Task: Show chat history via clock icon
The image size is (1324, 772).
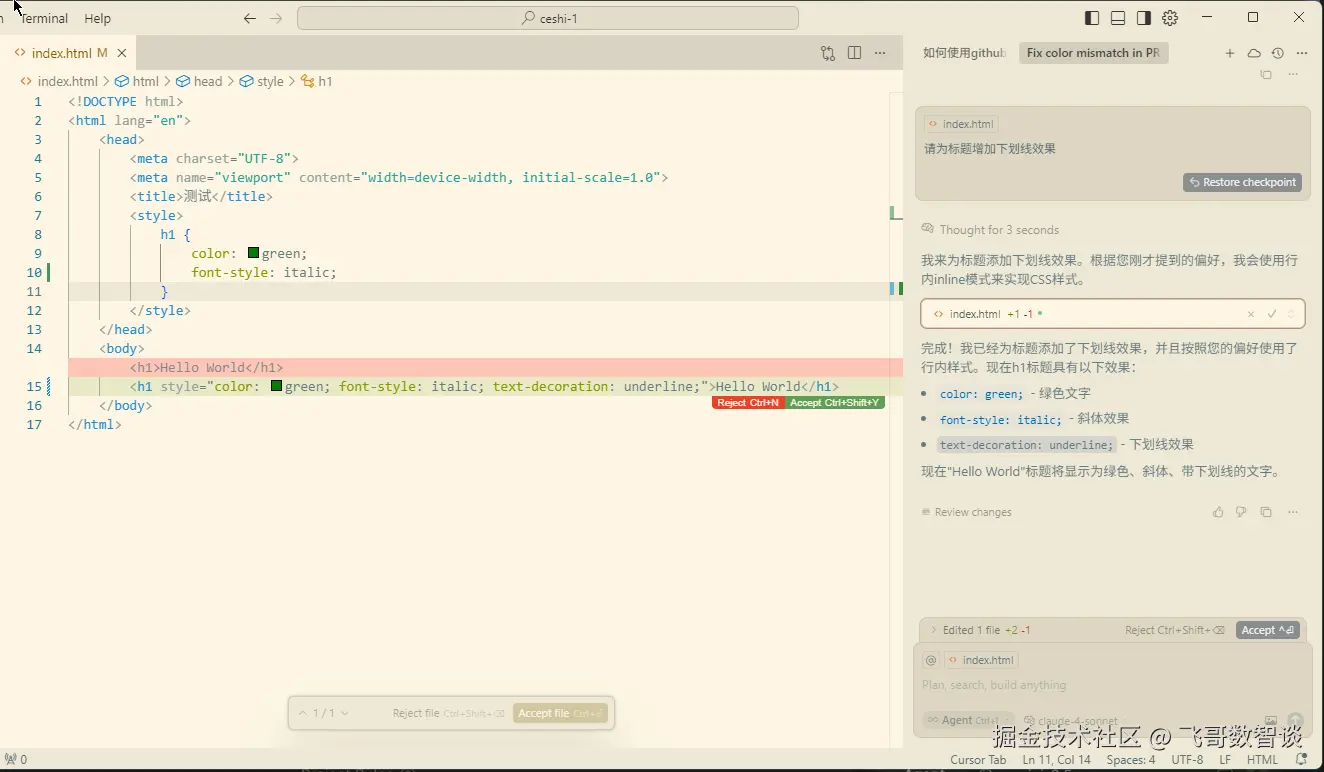Action: (1277, 53)
